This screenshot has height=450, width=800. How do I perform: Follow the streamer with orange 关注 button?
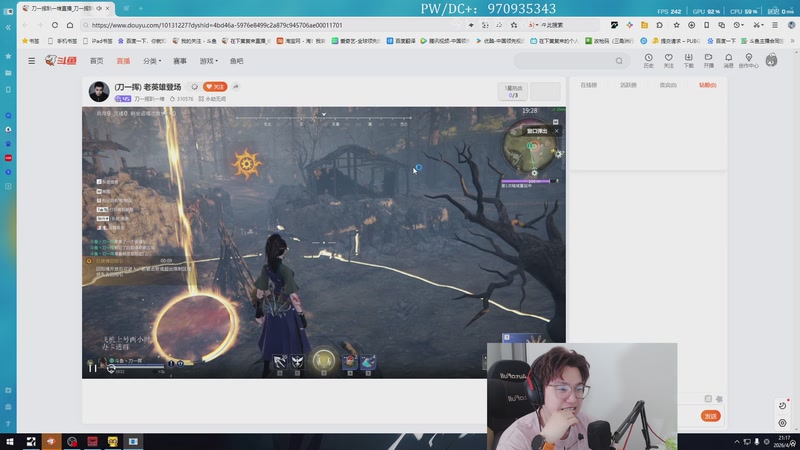[215, 87]
